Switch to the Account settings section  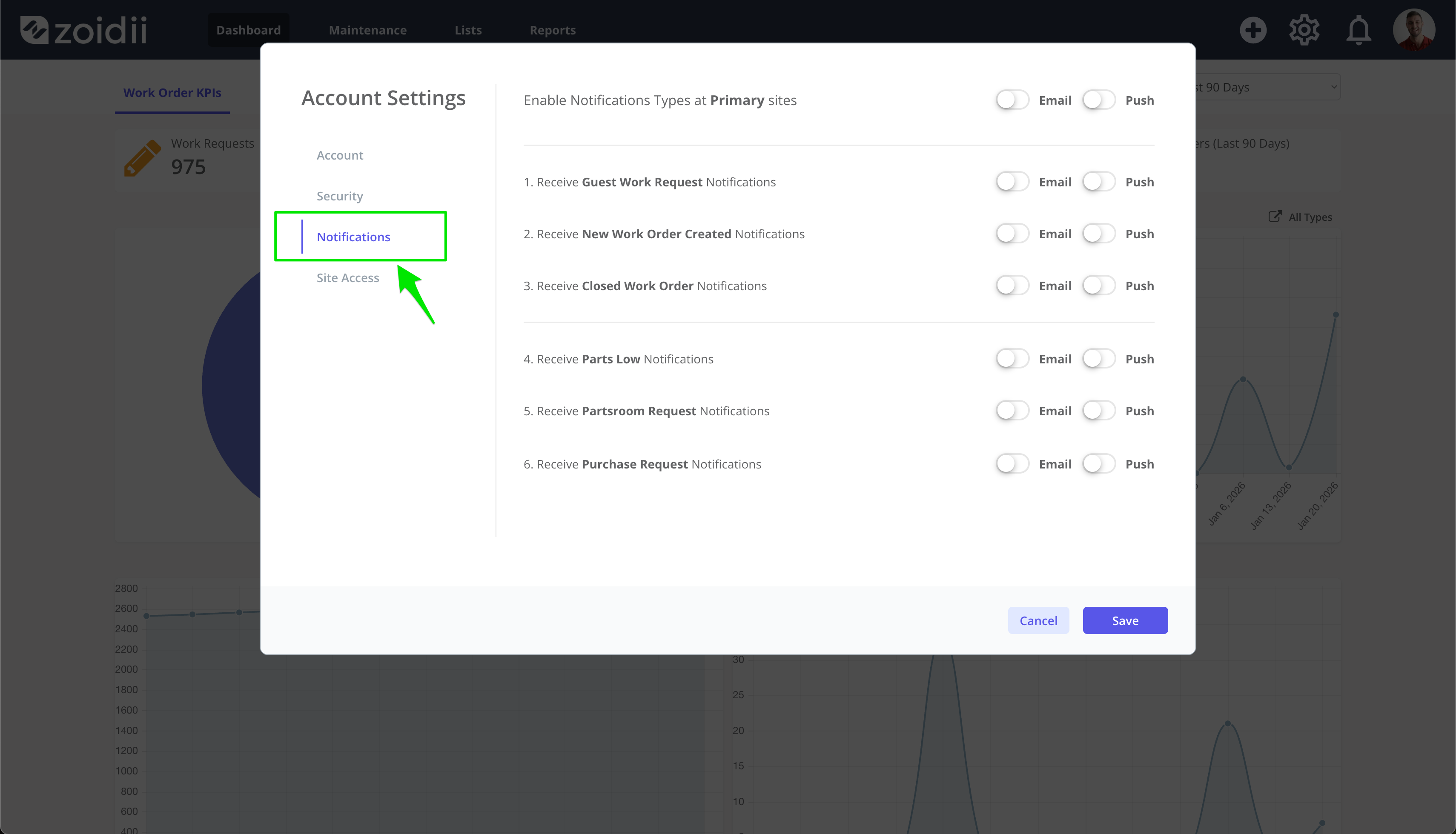tap(340, 155)
